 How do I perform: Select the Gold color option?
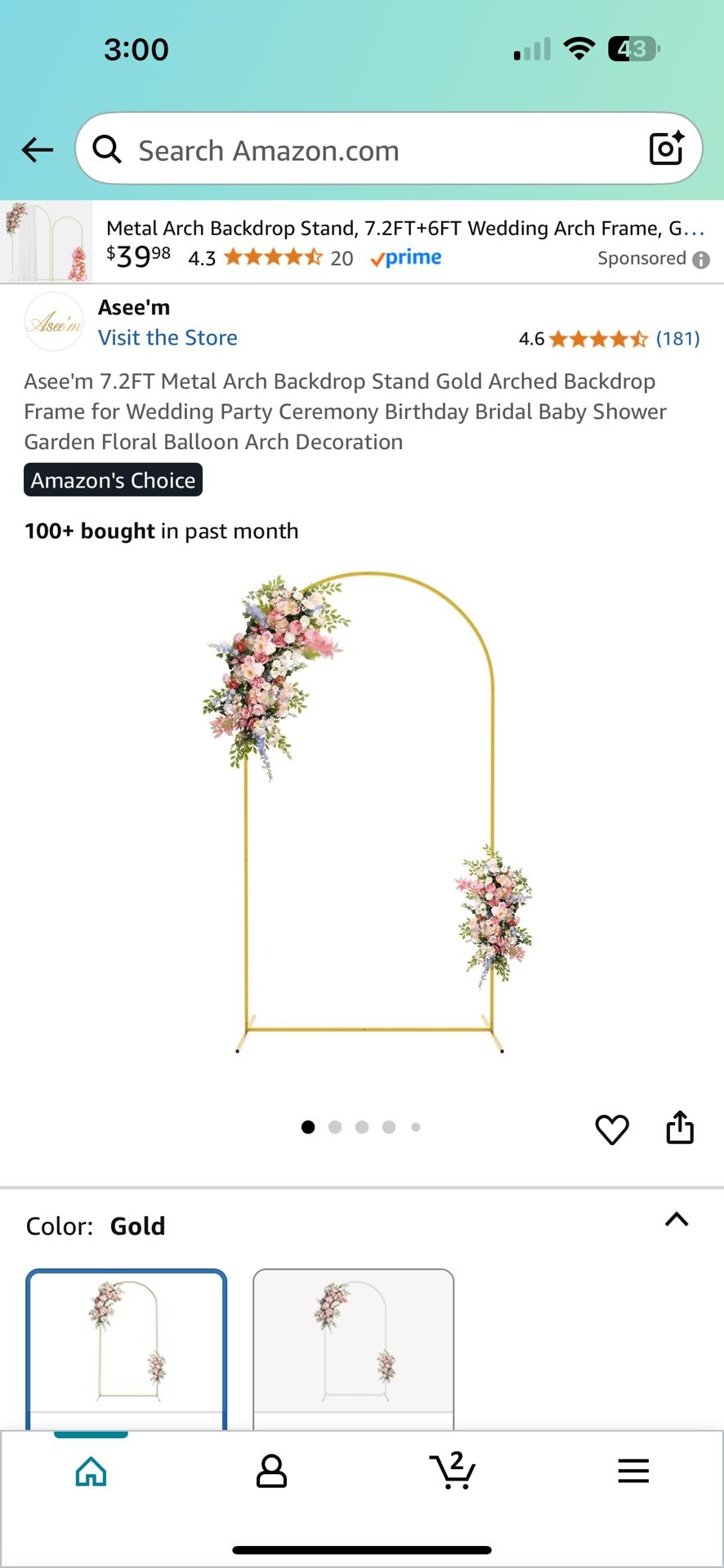click(x=127, y=1349)
